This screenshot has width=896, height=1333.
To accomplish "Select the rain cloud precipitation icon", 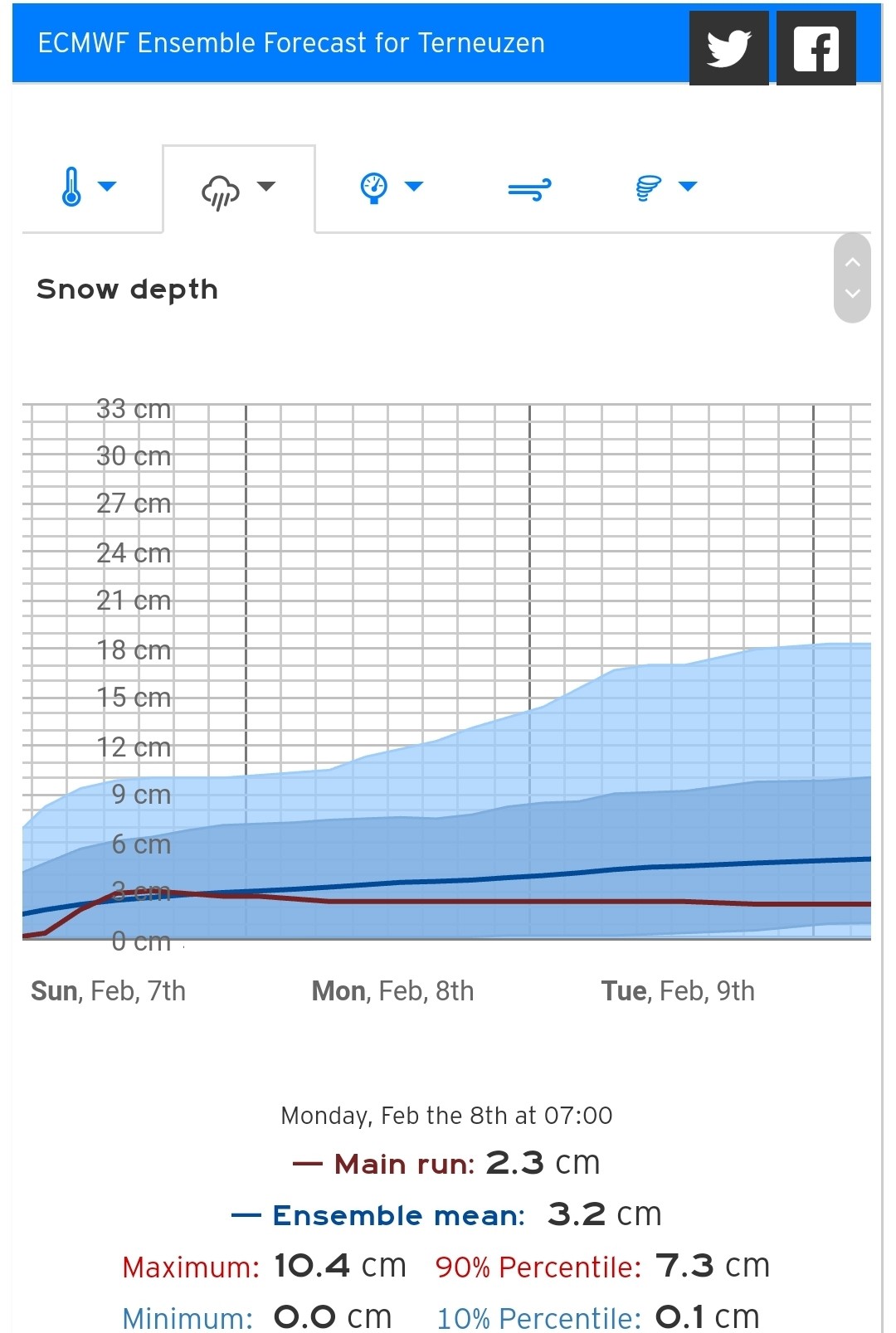I will pyautogui.click(x=221, y=192).
